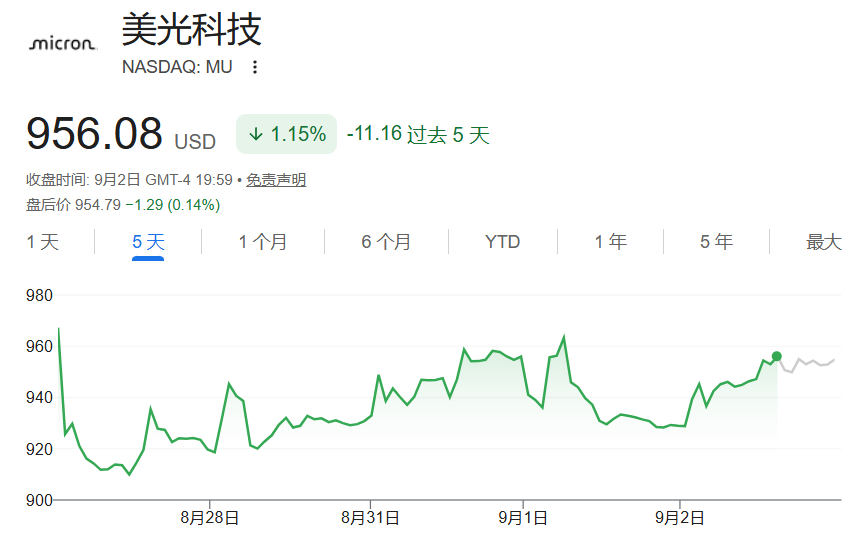Click the -11.16 过去 5 天 change text
This screenshot has width=856, height=547.
418,134
